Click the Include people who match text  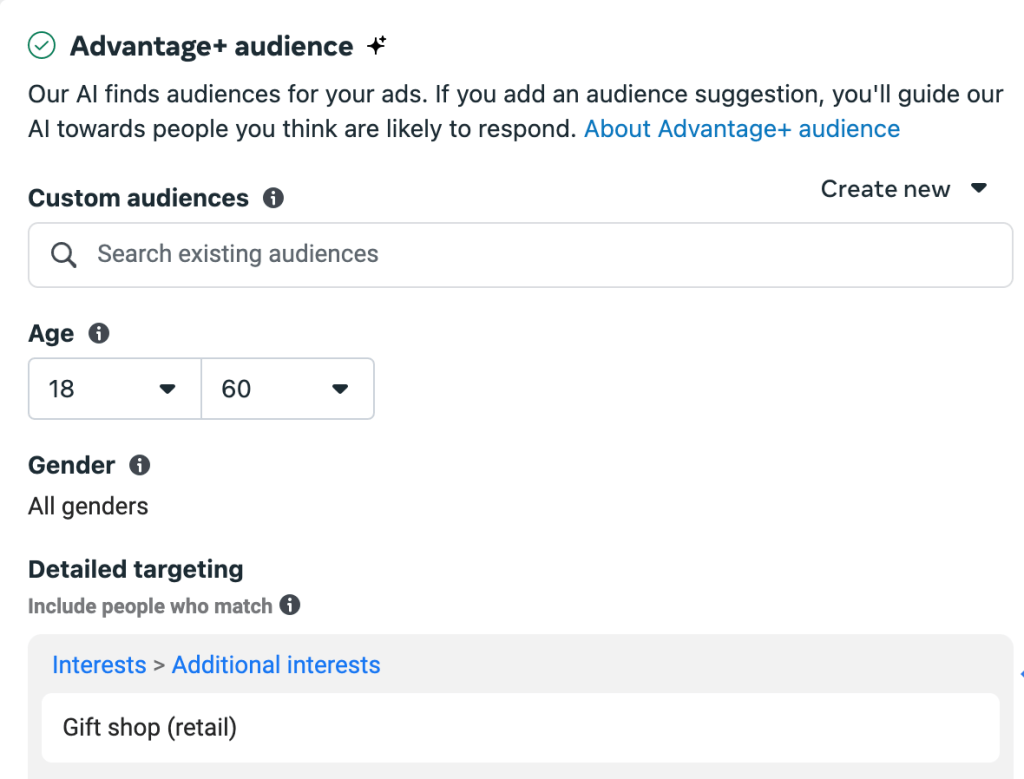coord(150,606)
